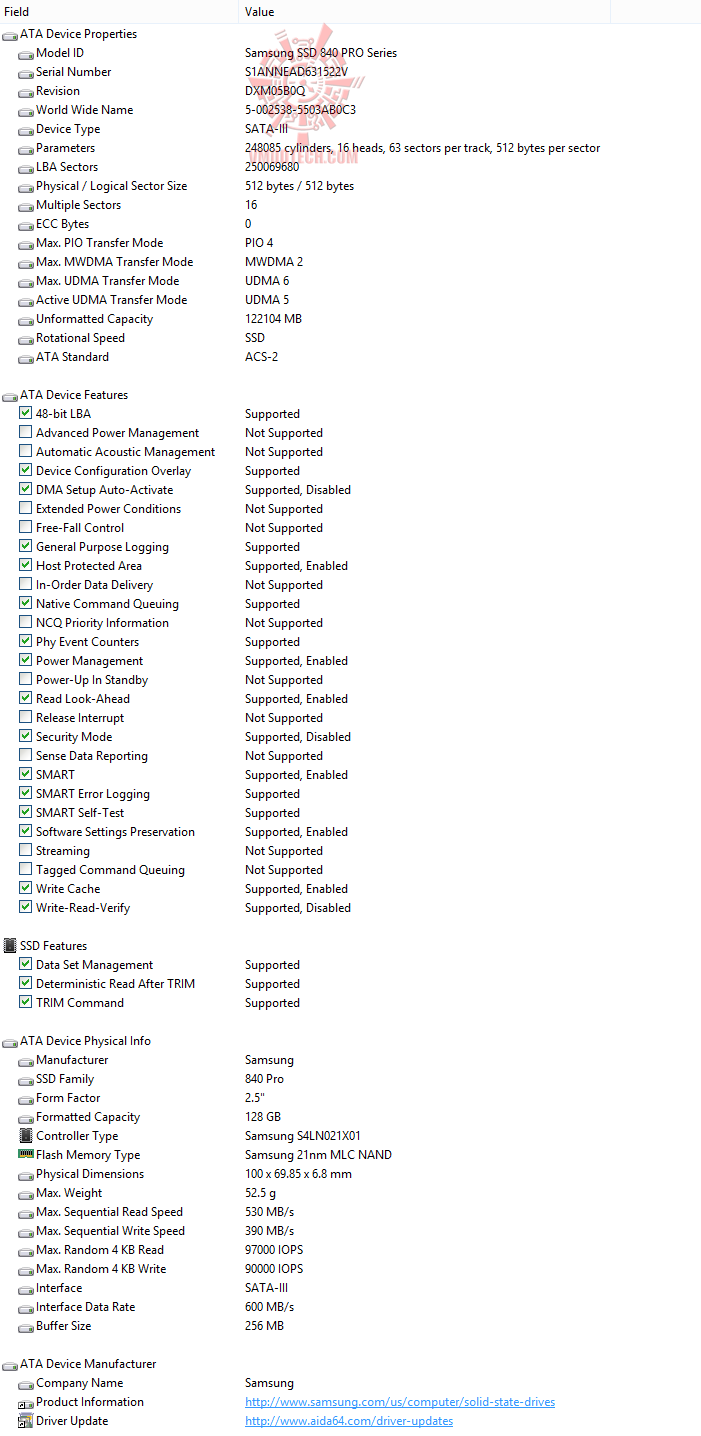Click the revision value DXM05B0Q
701x1436 pixels.
275,91
